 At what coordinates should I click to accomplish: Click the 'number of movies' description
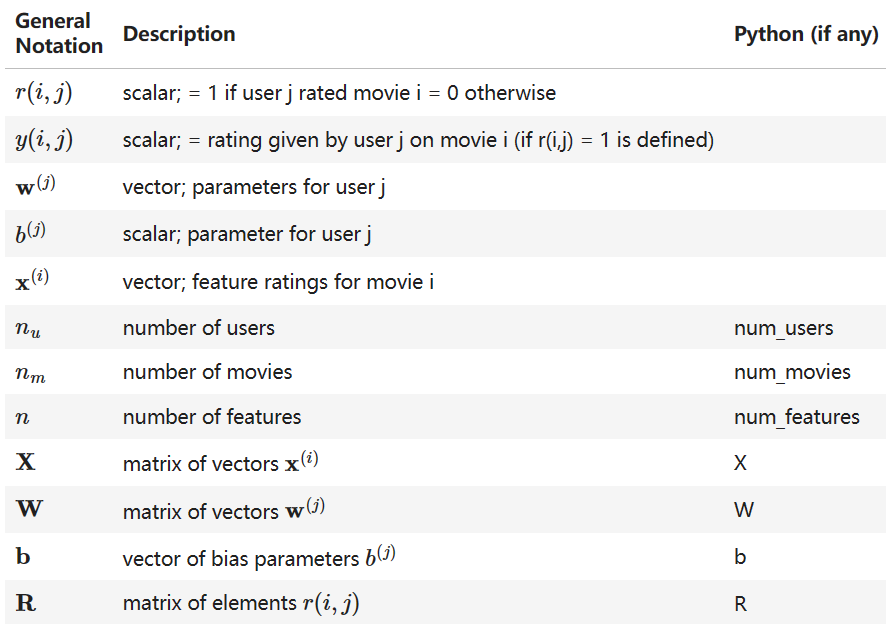207,372
